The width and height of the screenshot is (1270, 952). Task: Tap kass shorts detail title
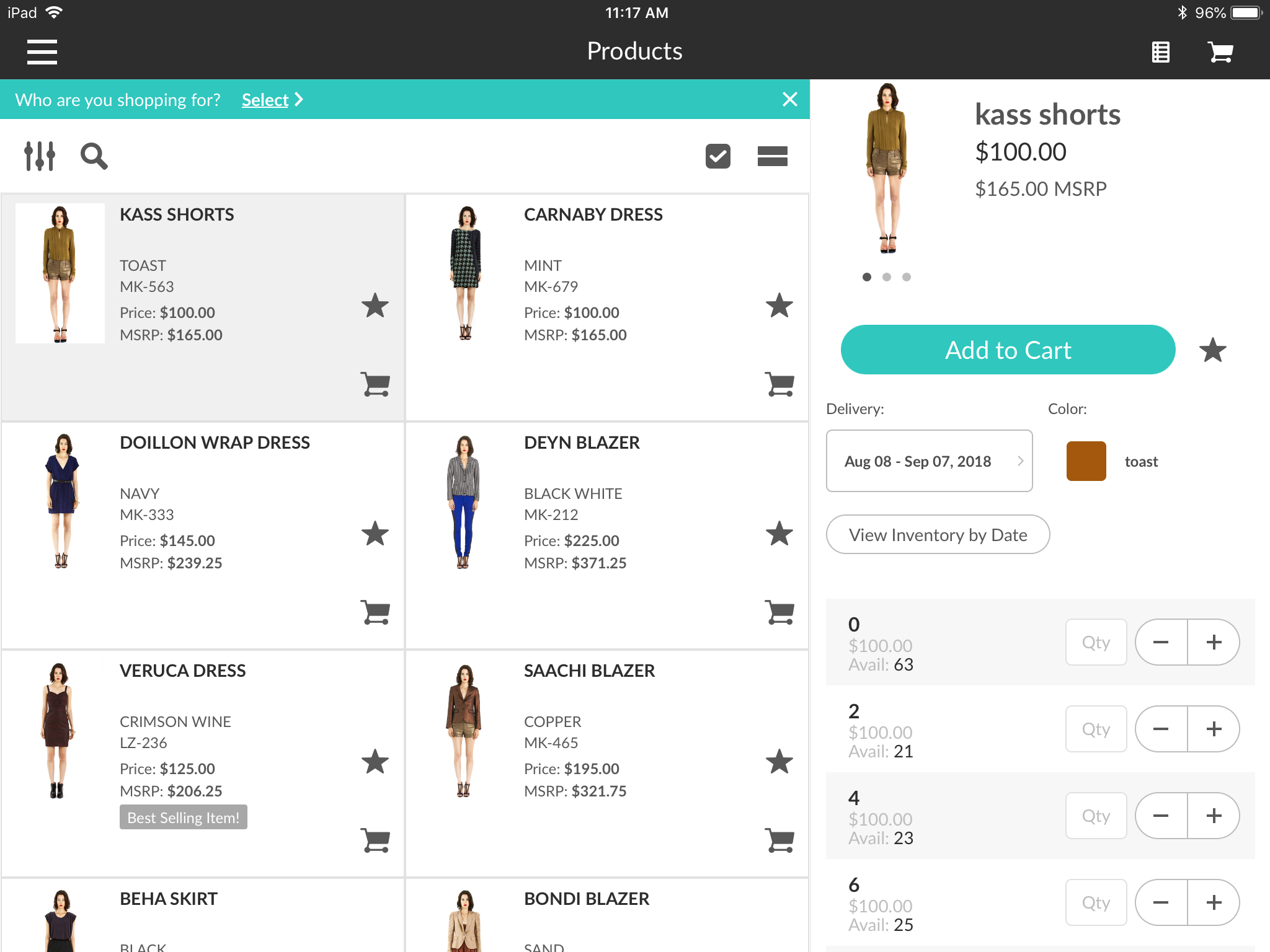(x=1047, y=115)
